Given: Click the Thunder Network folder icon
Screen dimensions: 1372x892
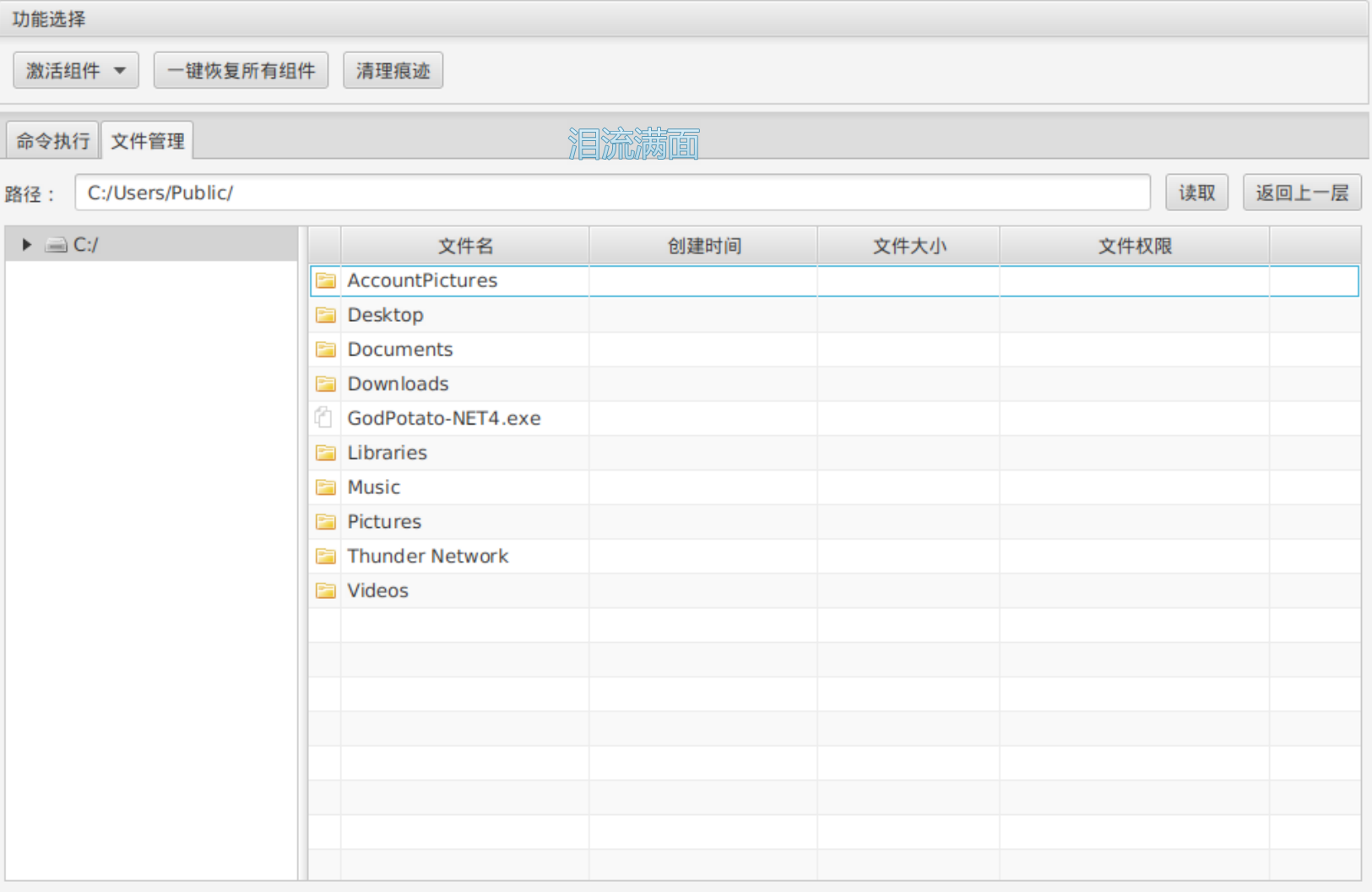Looking at the screenshot, I should tap(325, 557).
